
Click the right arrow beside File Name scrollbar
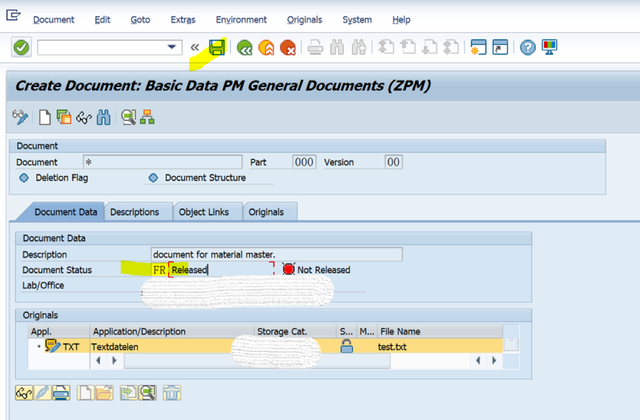pos(494,360)
